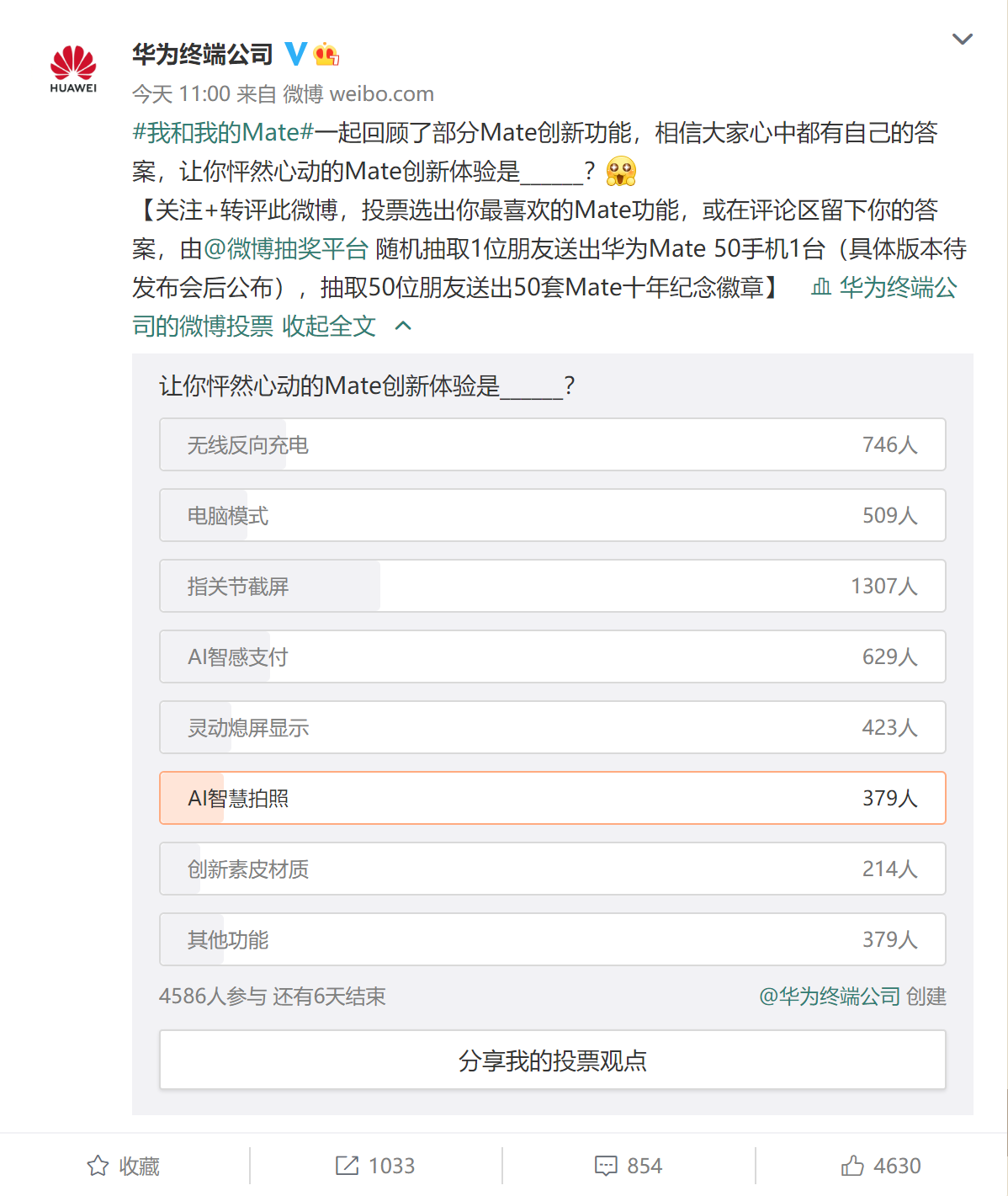The height and width of the screenshot is (1196, 1008).
Task: Select the highlighted AI智慧拍照 option
Action: [553, 798]
